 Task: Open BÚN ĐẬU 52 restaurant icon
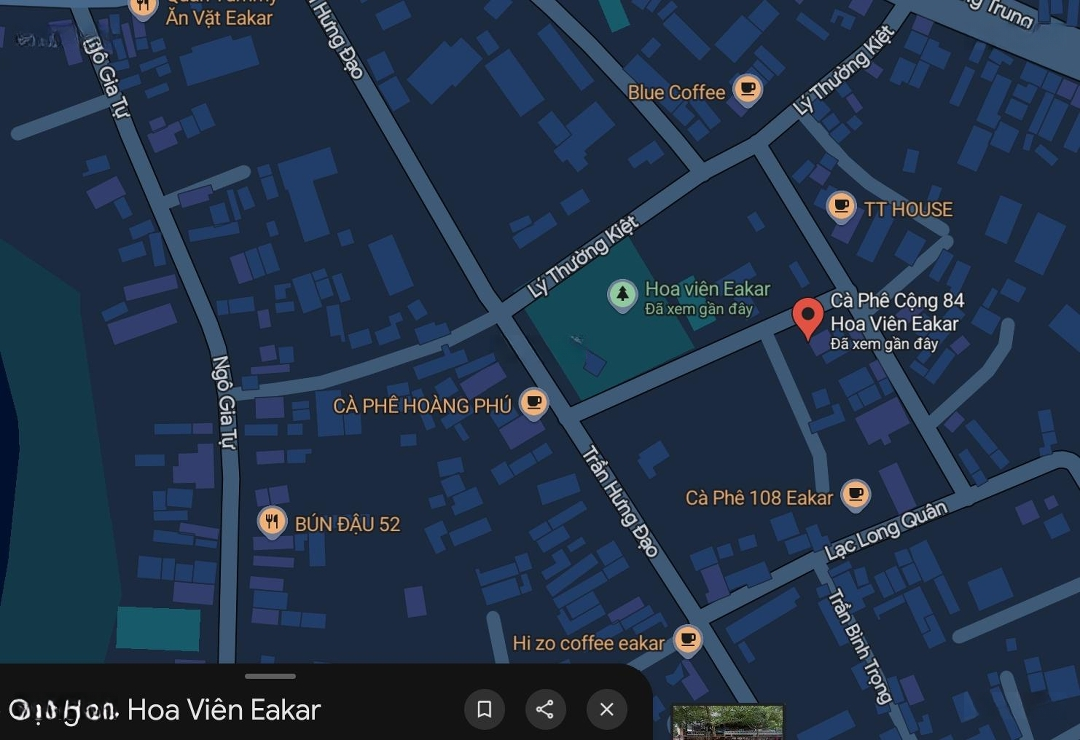pos(272,522)
